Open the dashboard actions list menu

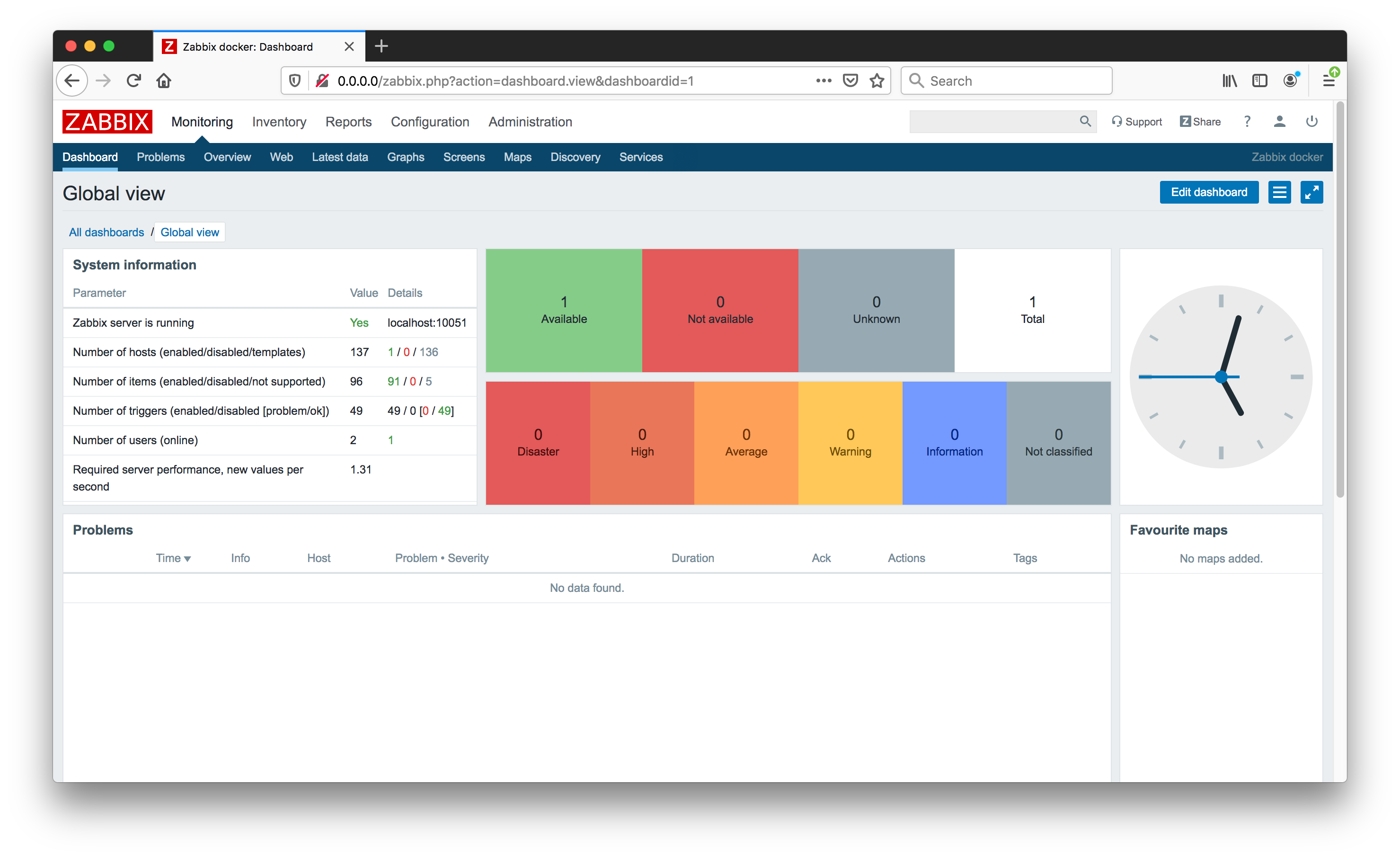click(x=1279, y=192)
